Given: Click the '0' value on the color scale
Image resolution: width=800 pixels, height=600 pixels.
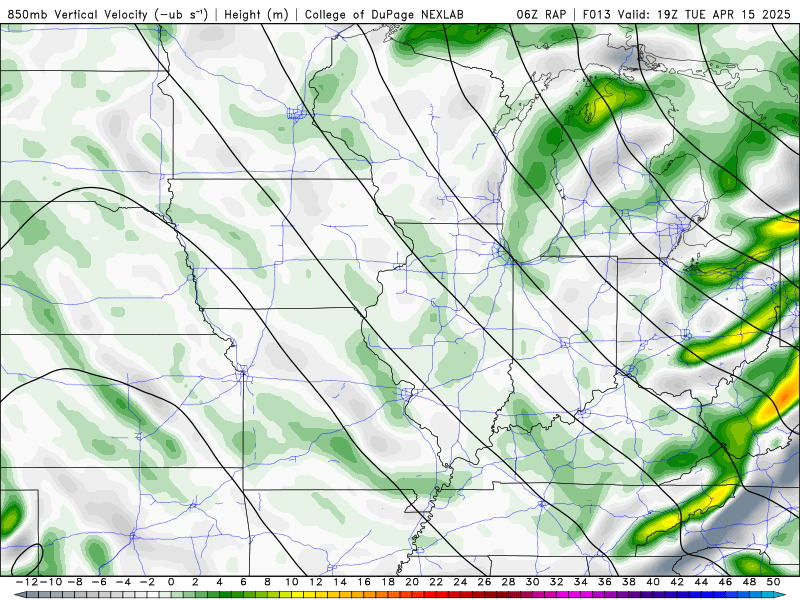Looking at the screenshot, I should pos(171,582).
